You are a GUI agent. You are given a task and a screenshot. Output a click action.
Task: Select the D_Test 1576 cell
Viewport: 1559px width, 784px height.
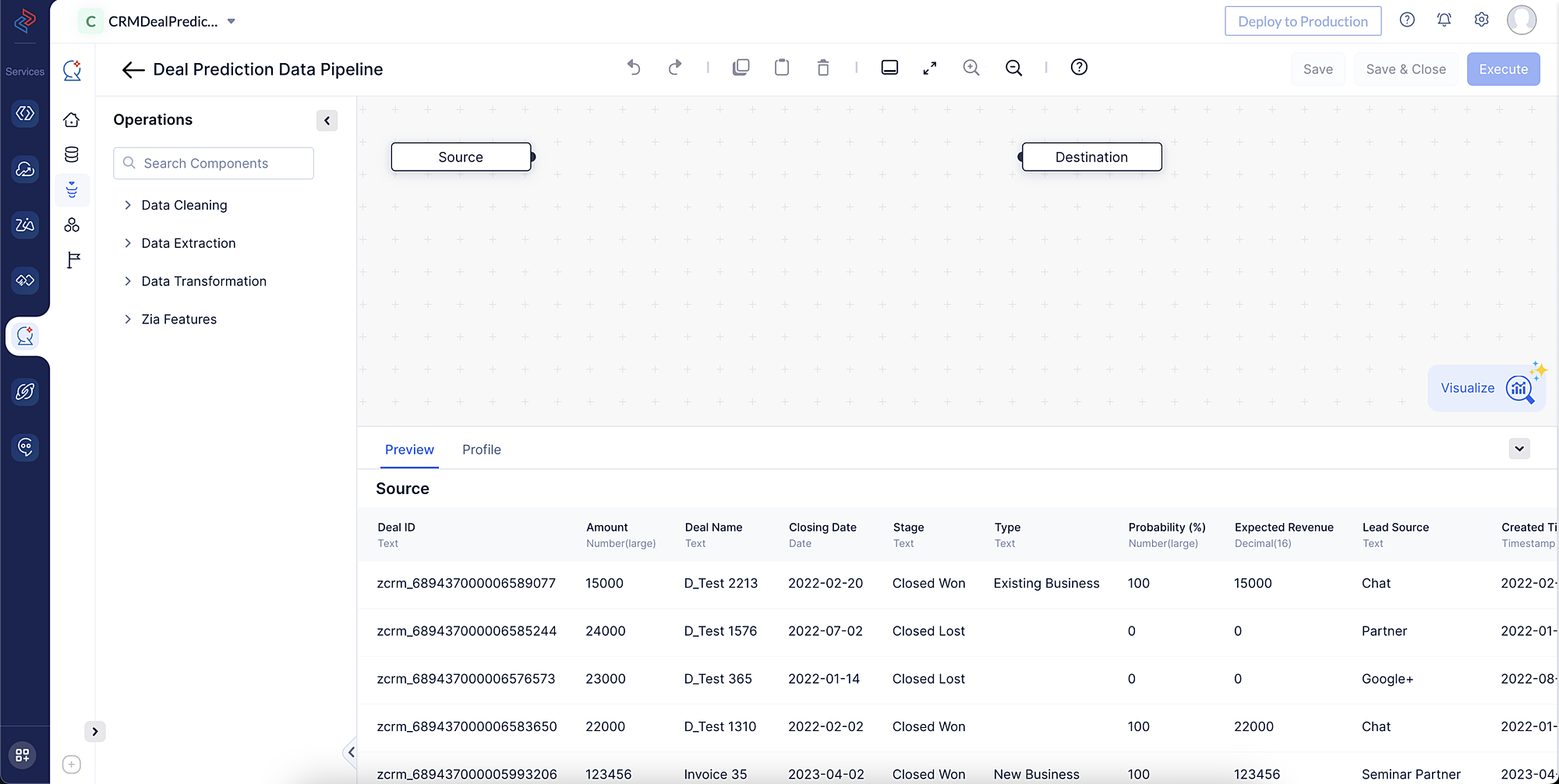point(720,631)
